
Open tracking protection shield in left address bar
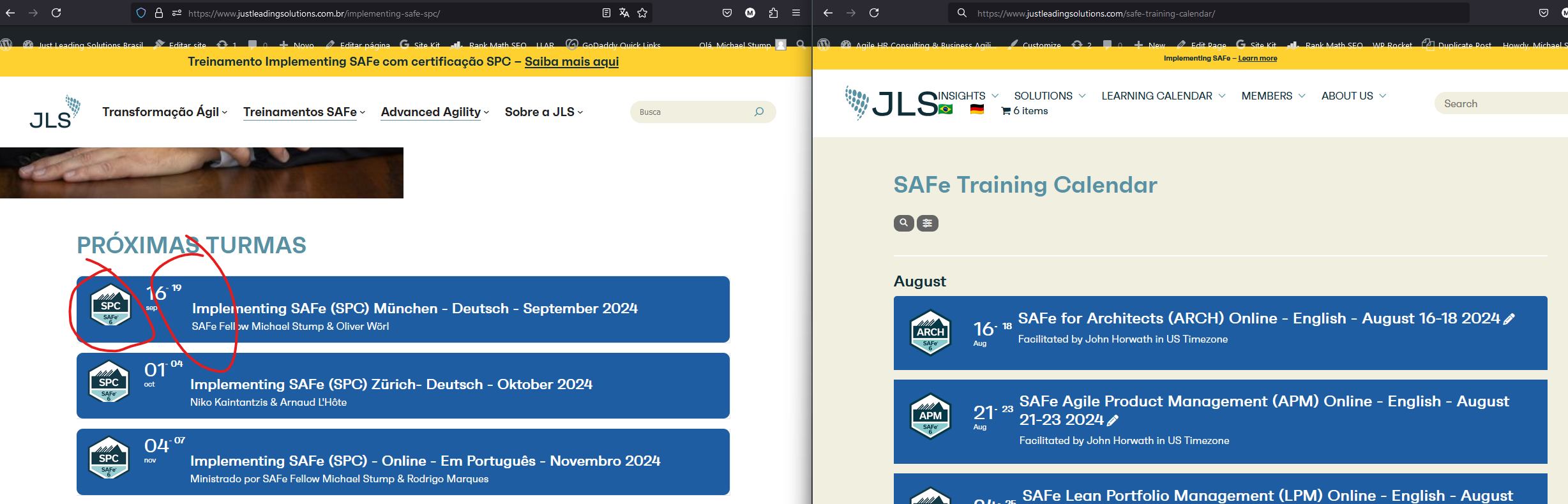[x=141, y=13]
